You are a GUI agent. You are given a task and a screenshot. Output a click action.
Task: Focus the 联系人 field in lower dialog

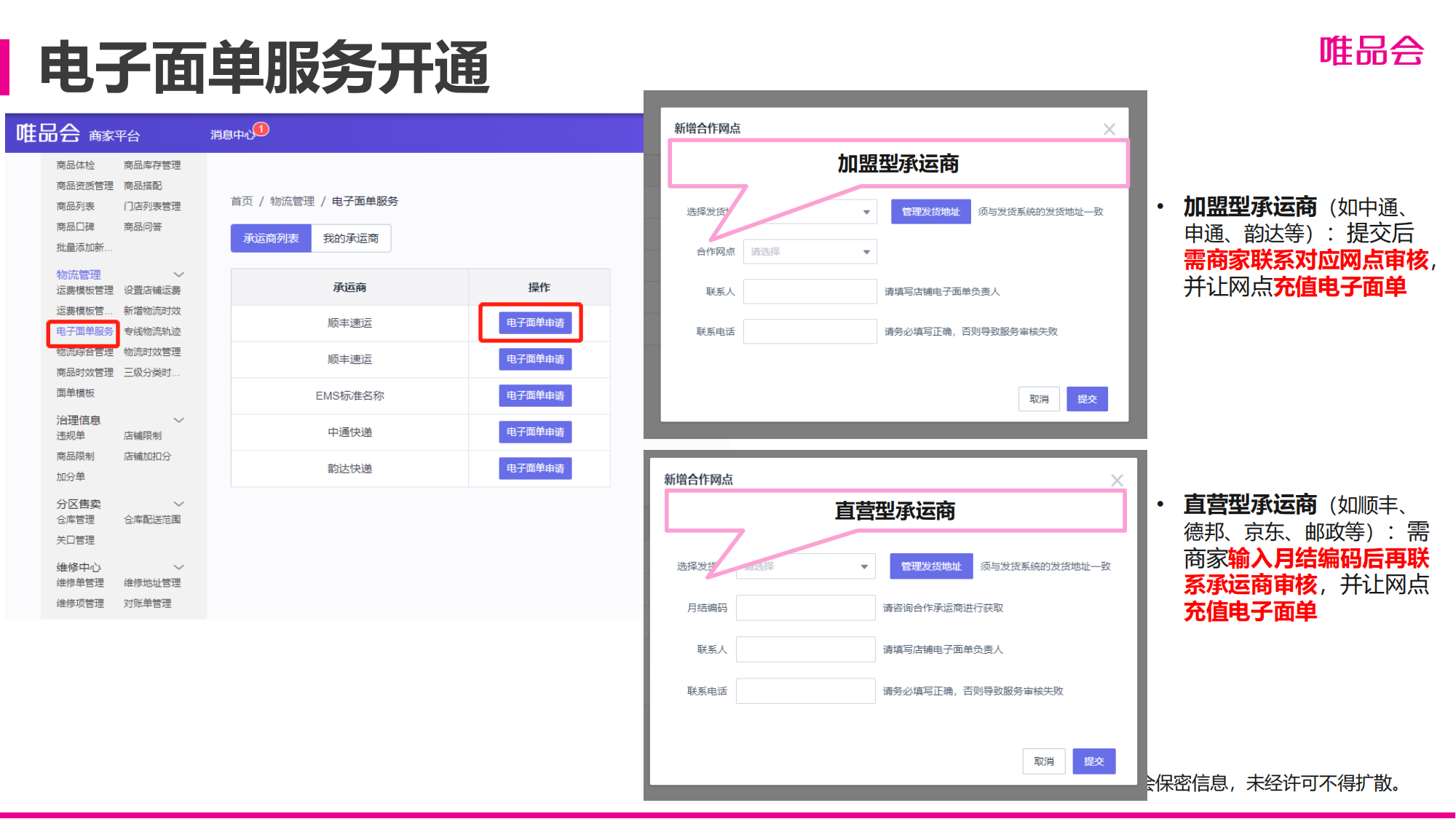[x=805, y=649]
